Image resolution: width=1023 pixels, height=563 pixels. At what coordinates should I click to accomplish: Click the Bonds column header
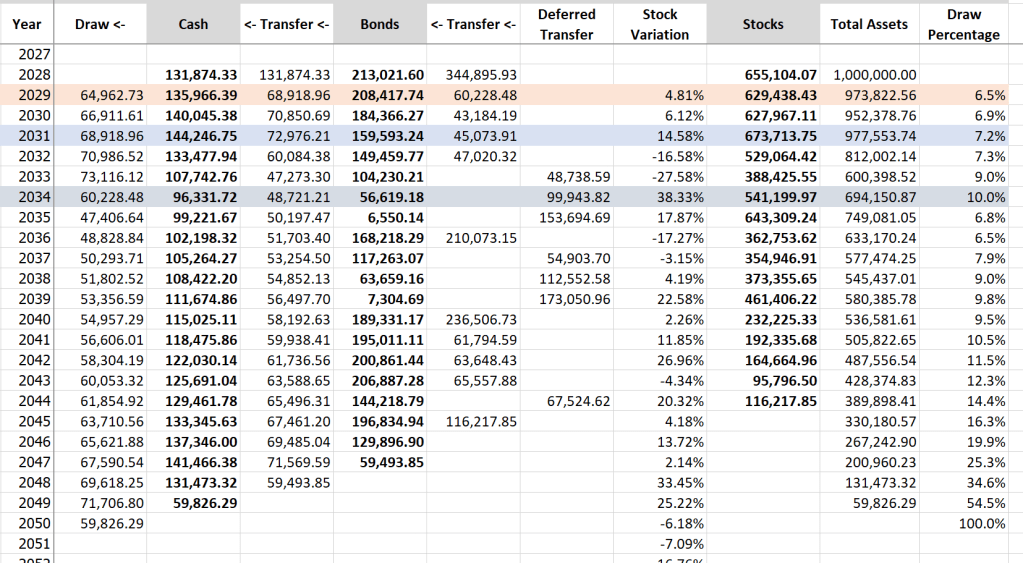coord(380,24)
